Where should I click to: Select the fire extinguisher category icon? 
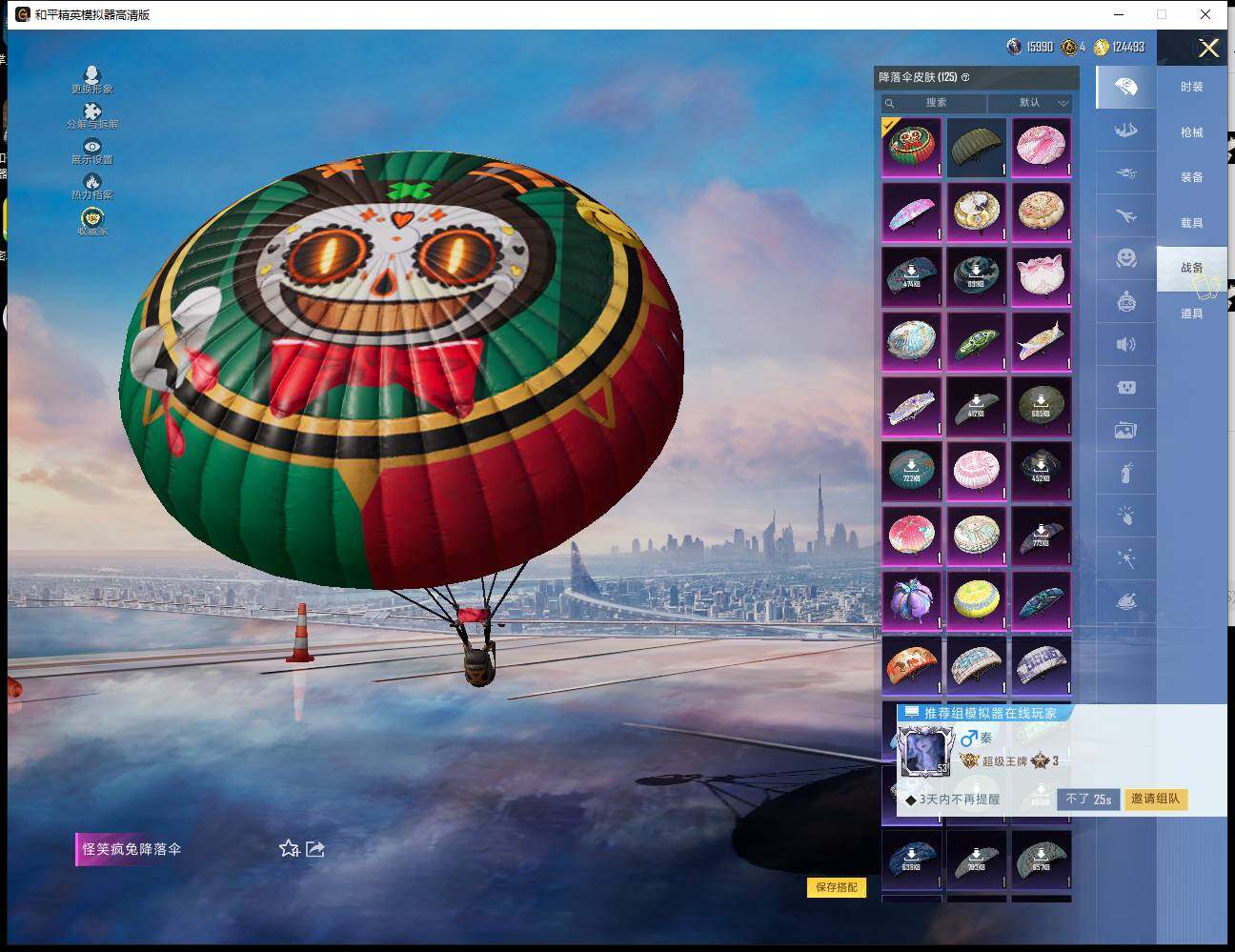(1125, 473)
